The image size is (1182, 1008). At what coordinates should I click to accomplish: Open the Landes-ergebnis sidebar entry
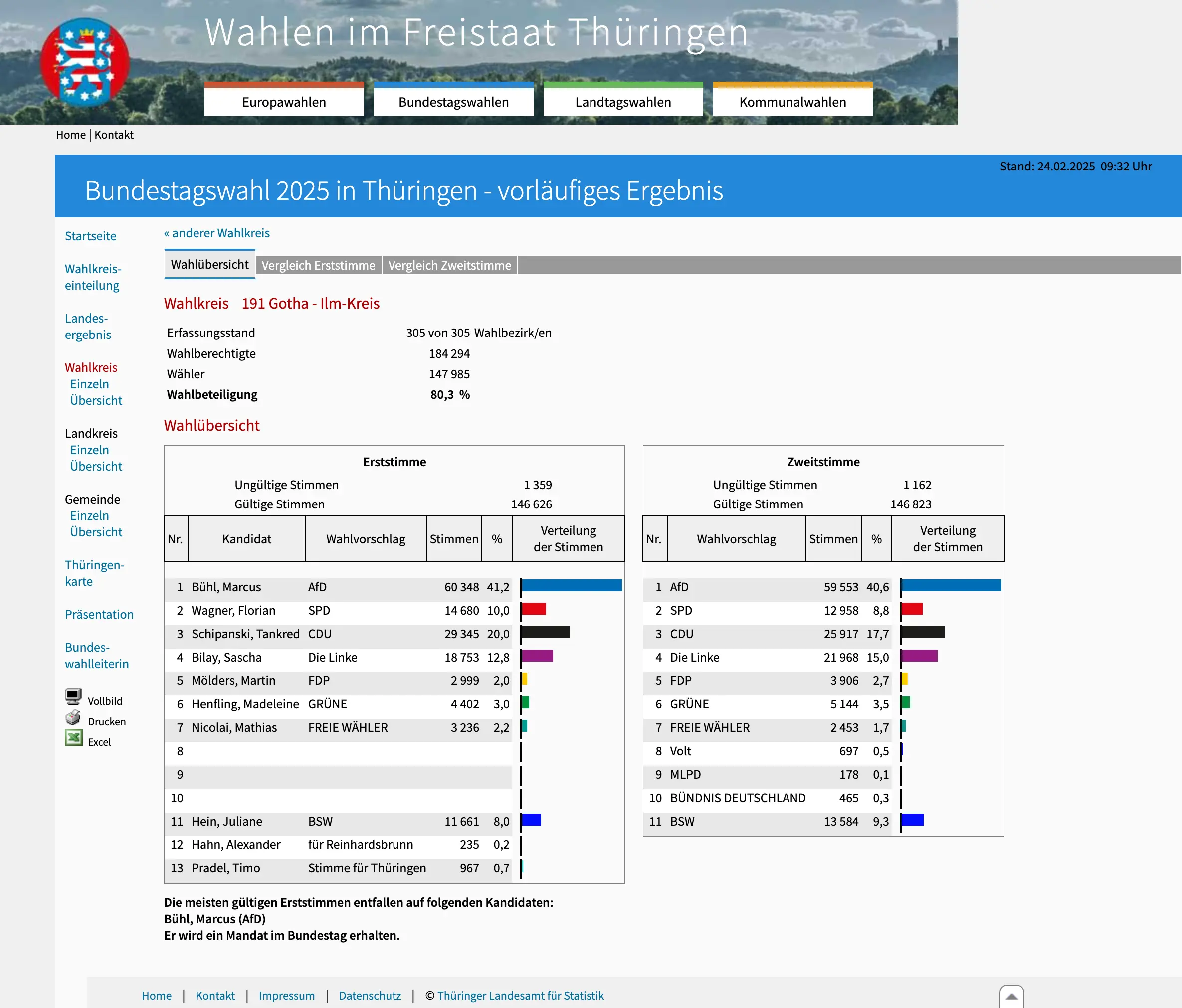pyautogui.click(x=87, y=326)
